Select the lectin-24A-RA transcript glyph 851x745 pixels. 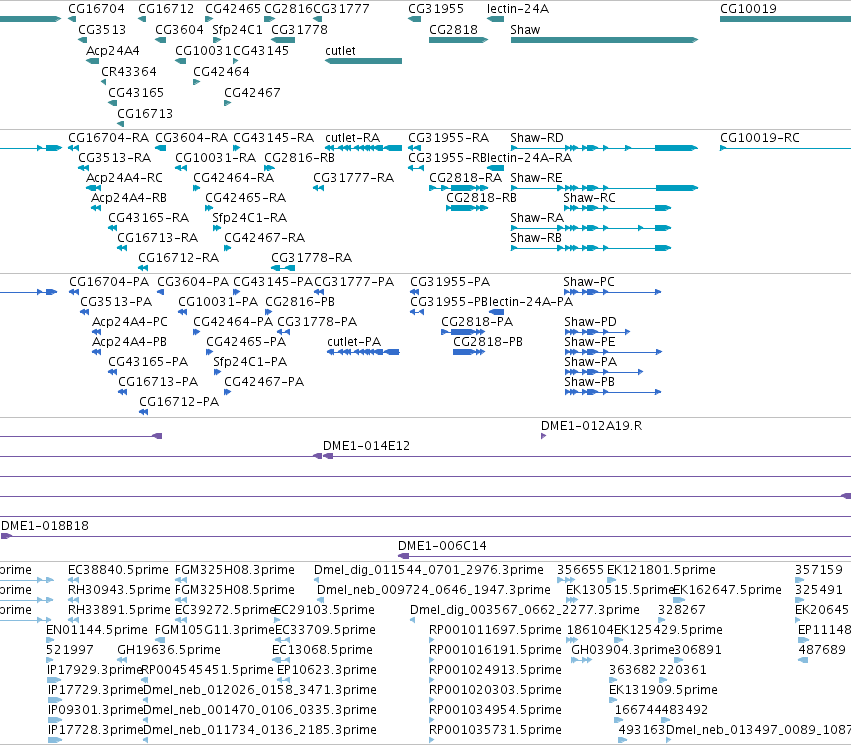click(496, 168)
